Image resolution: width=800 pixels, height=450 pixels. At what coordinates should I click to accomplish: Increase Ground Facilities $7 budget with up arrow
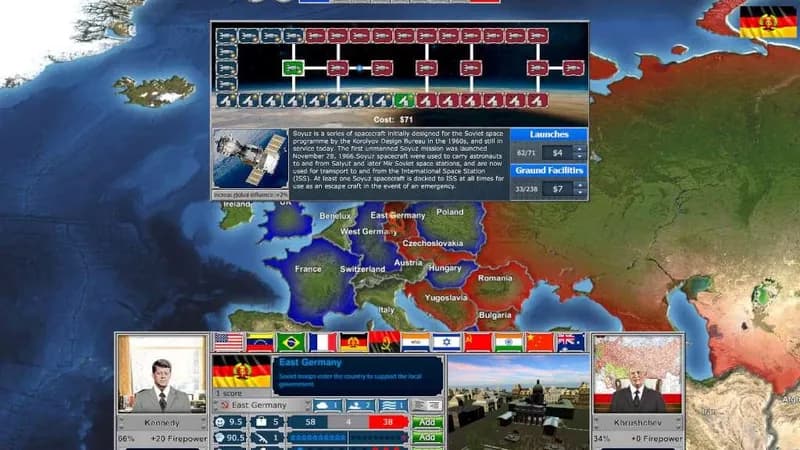tap(580, 185)
